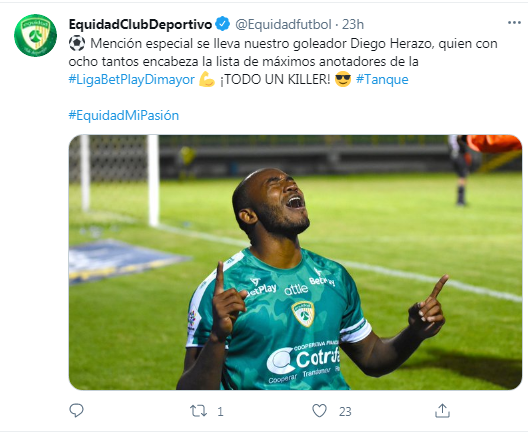This screenshot has height=432, width=528.
Task: Open the #LigaBetPlayDimayor hashtag
Action: 132,80
